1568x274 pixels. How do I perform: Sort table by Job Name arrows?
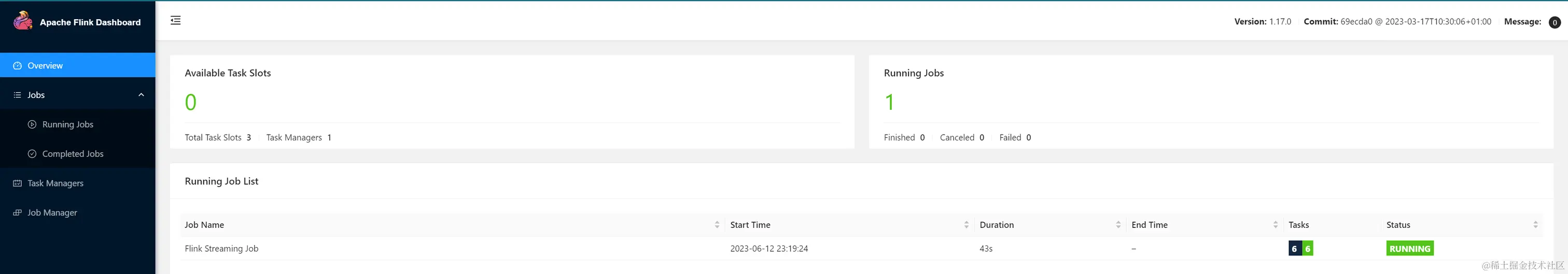click(717, 225)
